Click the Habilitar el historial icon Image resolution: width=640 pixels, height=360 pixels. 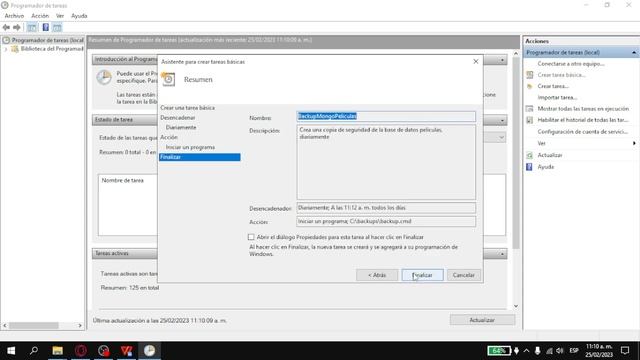[x=530, y=120]
